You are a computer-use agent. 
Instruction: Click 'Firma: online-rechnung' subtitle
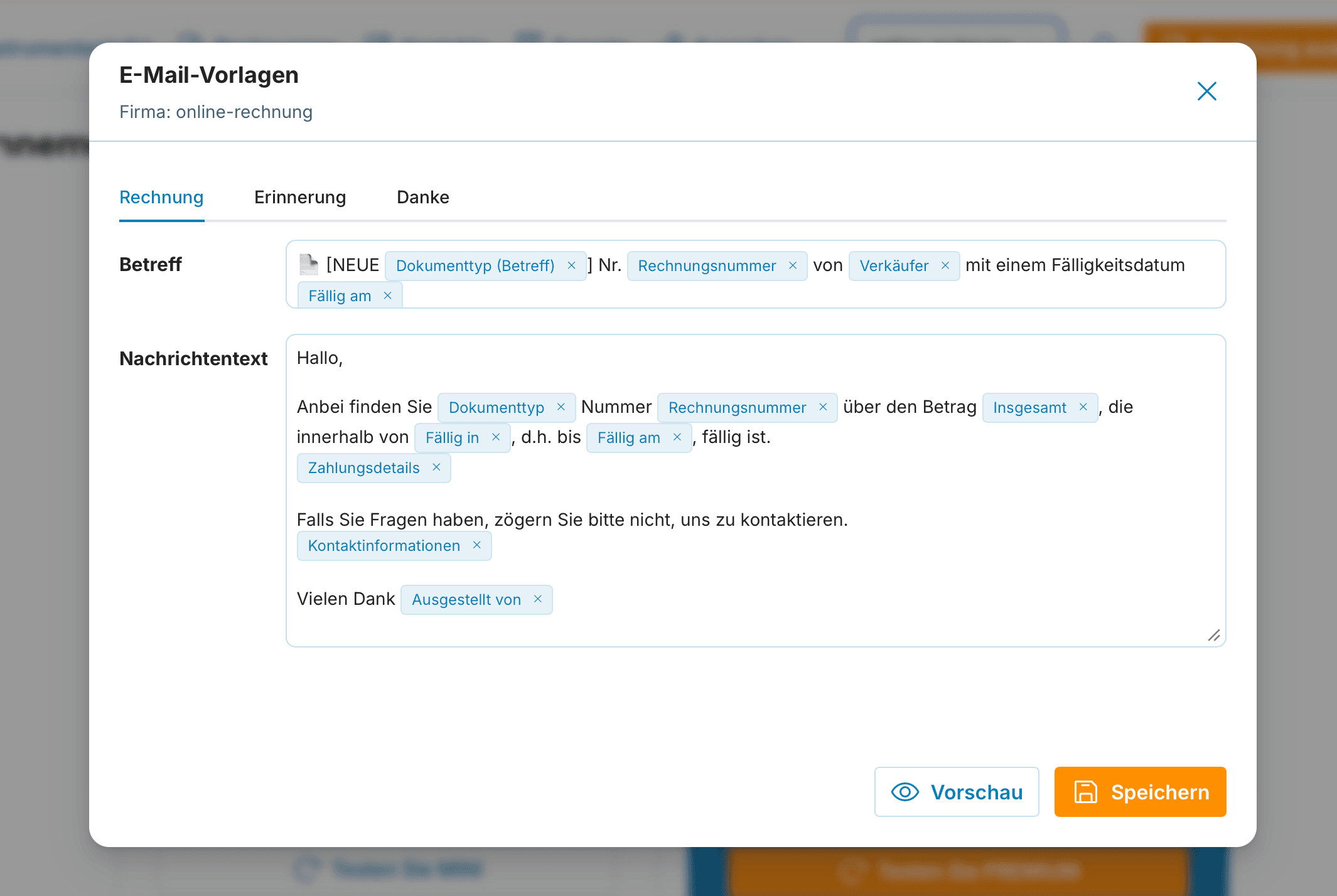tap(215, 112)
